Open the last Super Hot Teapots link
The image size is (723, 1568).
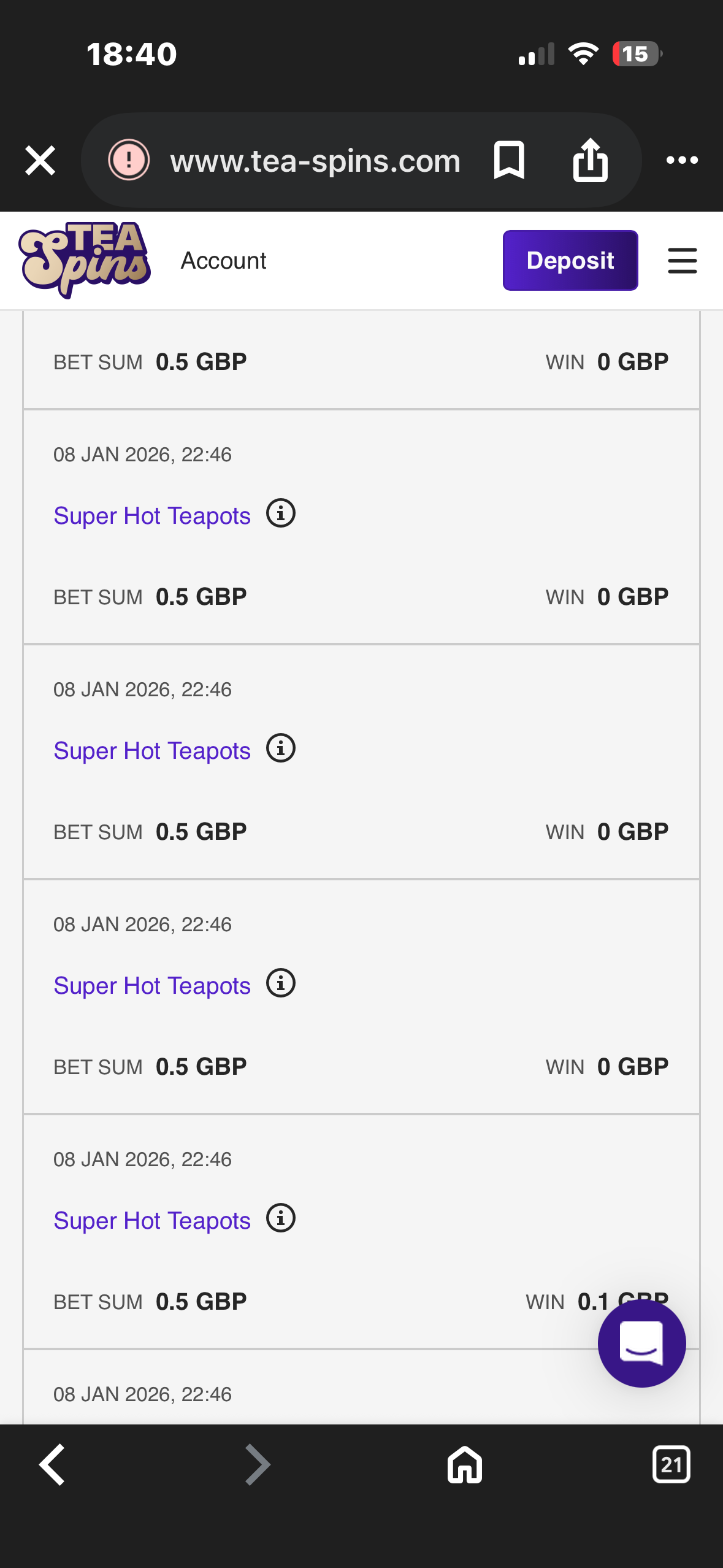[152, 1221]
